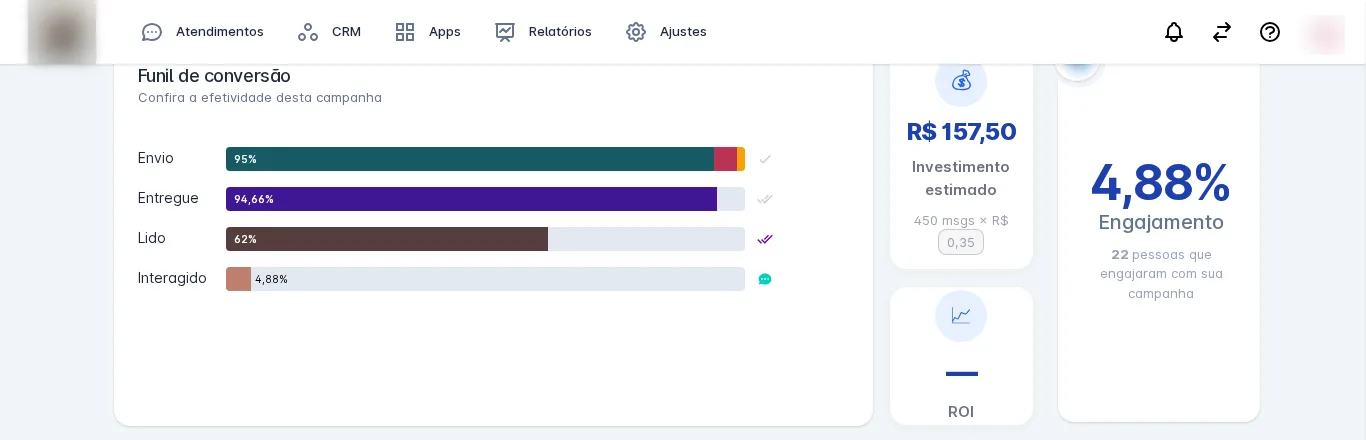The image size is (1366, 440).
Task: Click the 4,88% engagement figure
Action: [1160, 182]
